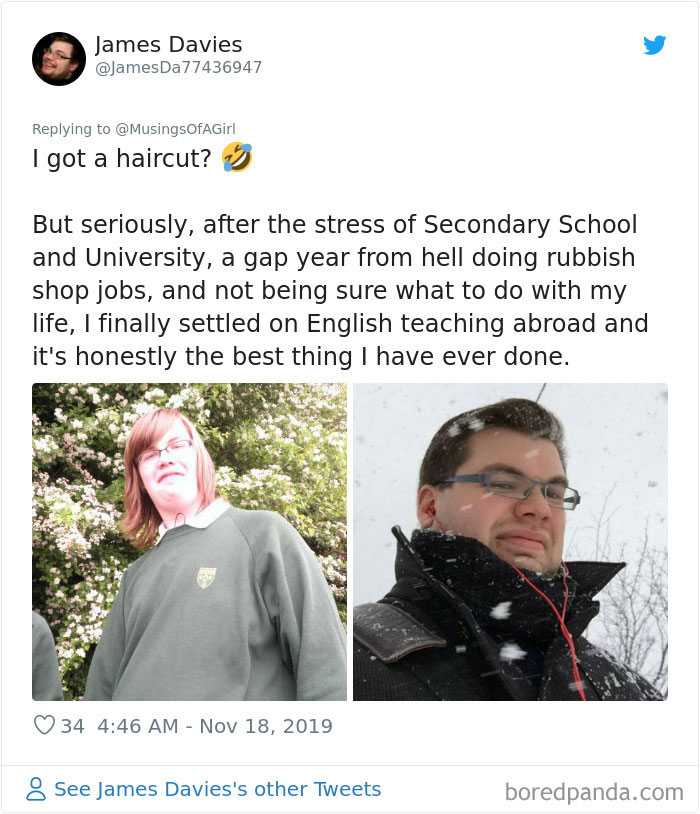Click the "I got a haircut?" line

122,158
